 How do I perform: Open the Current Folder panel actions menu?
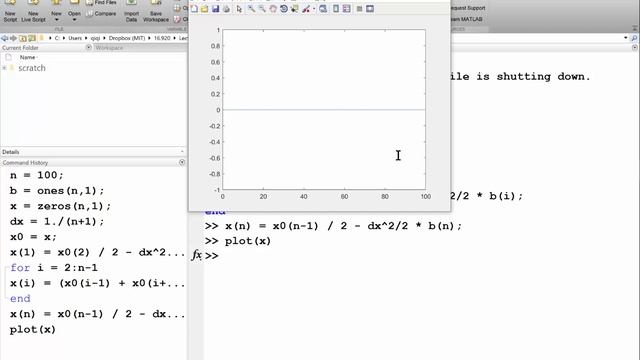pyautogui.click(x=89, y=47)
